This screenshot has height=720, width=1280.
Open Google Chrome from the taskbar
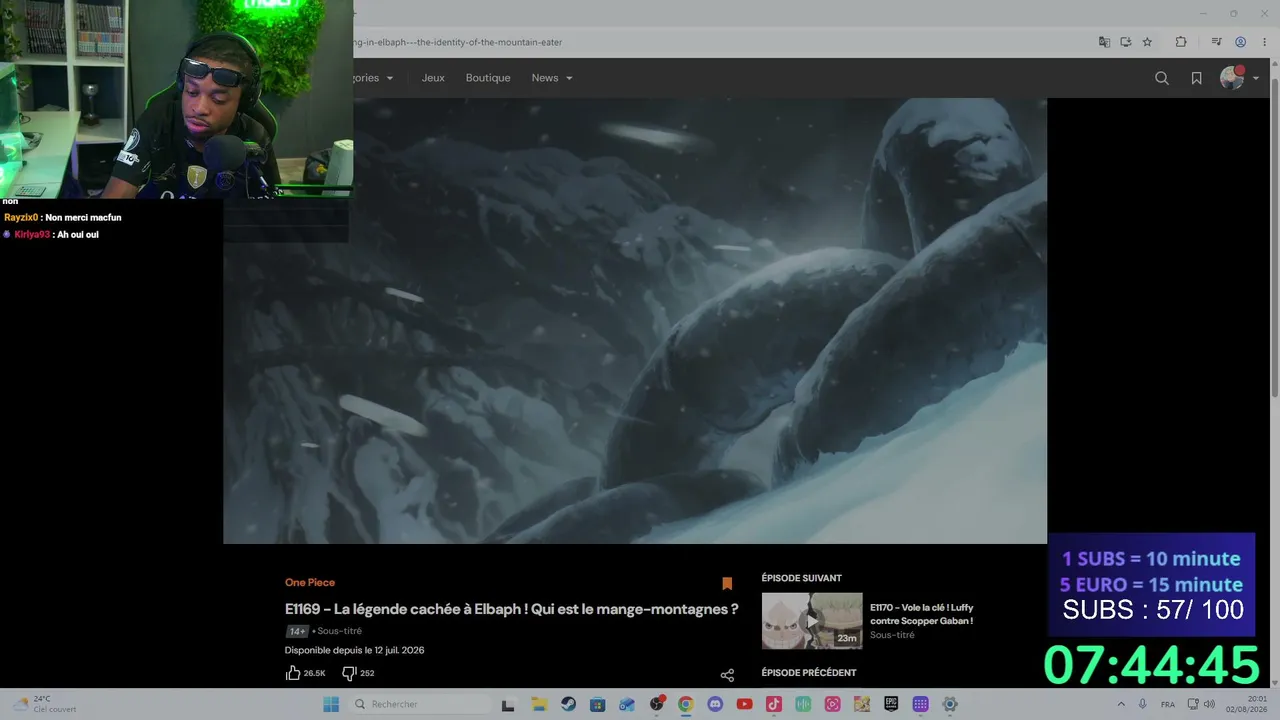[685, 704]
